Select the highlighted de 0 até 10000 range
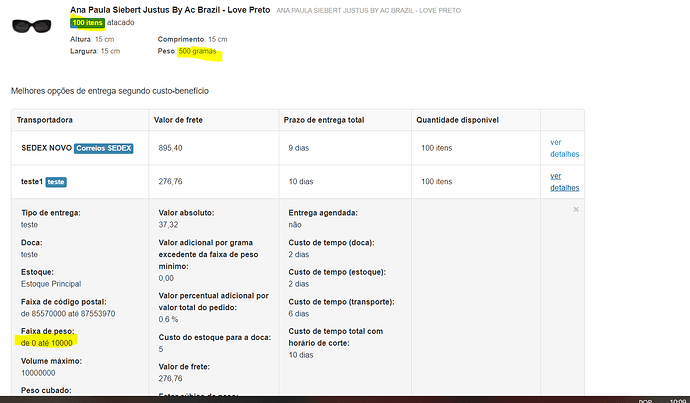 pyautogui.click(x=47, y=343)
